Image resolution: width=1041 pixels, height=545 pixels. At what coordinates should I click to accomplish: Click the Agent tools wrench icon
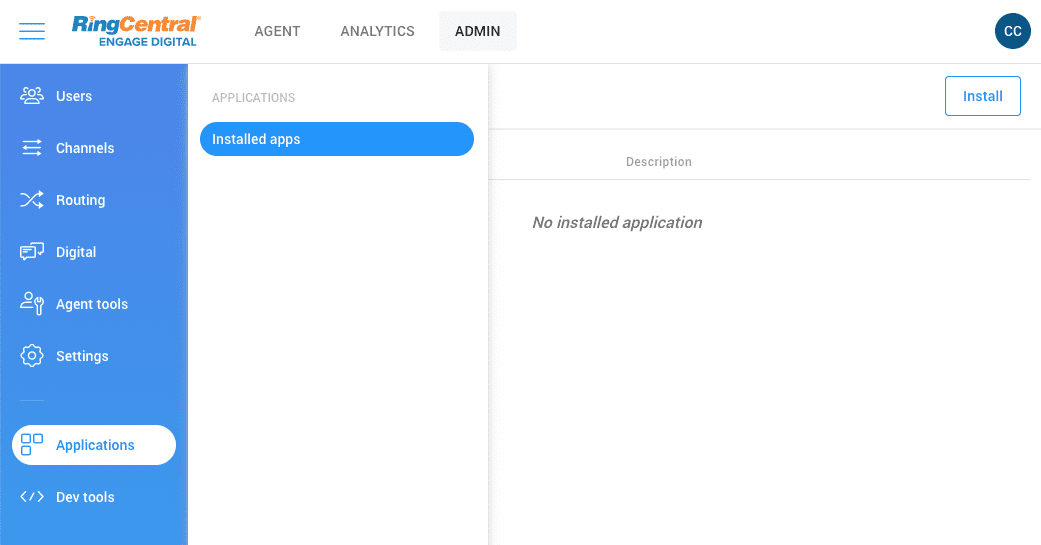pos(32,304)
